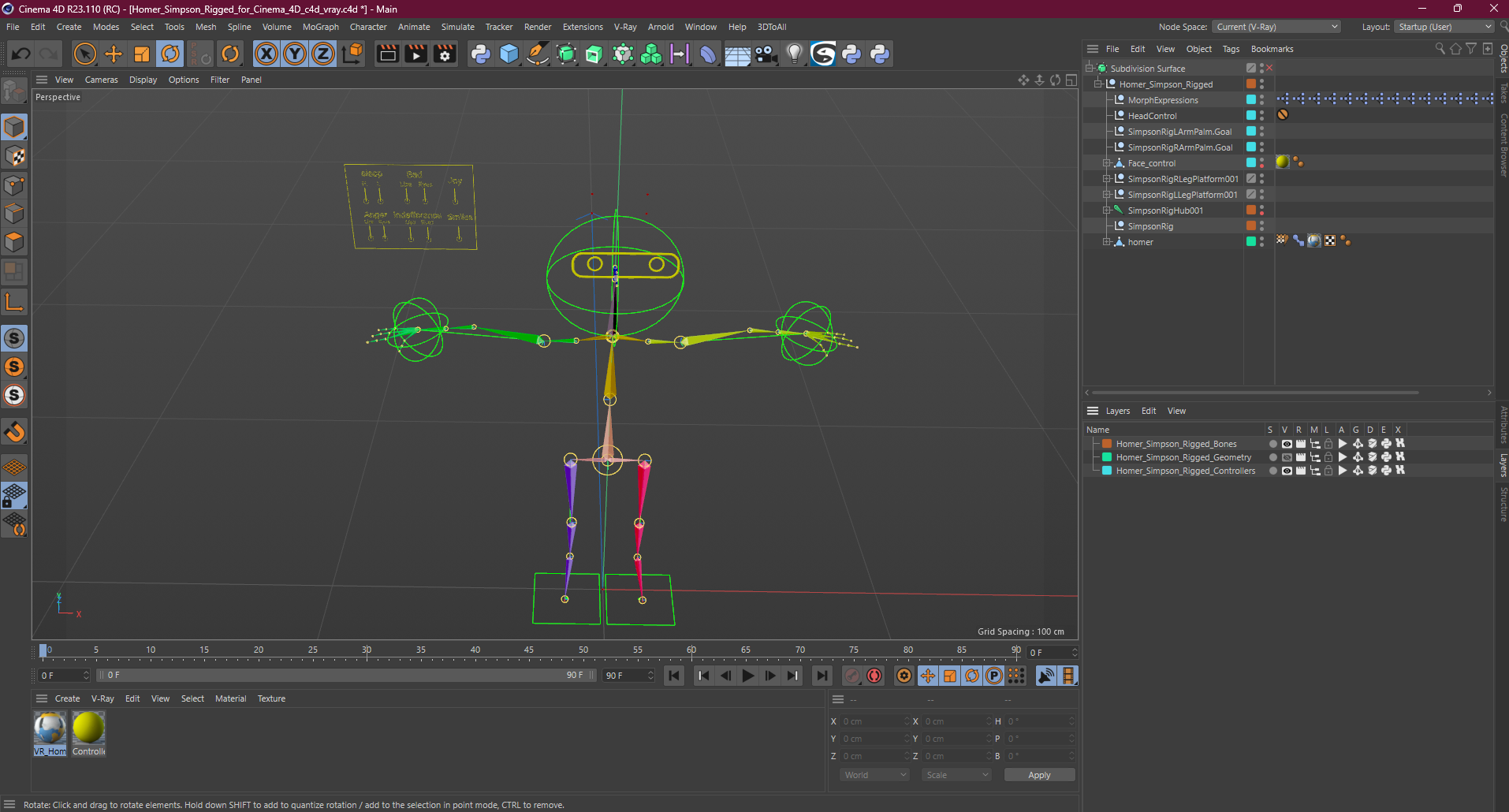
Task: Expand SimpsonRigRLegPlatform001 node
Action: point(1107,179)
